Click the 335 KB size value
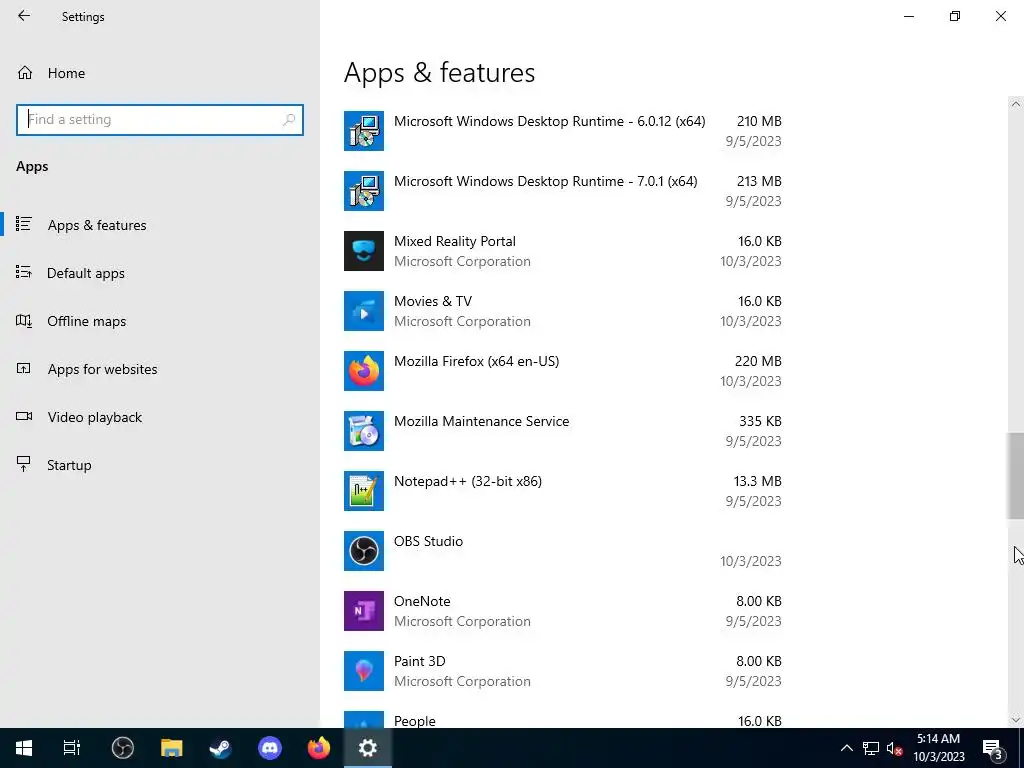The image size is (1024, 768). [x=760, y=422]
